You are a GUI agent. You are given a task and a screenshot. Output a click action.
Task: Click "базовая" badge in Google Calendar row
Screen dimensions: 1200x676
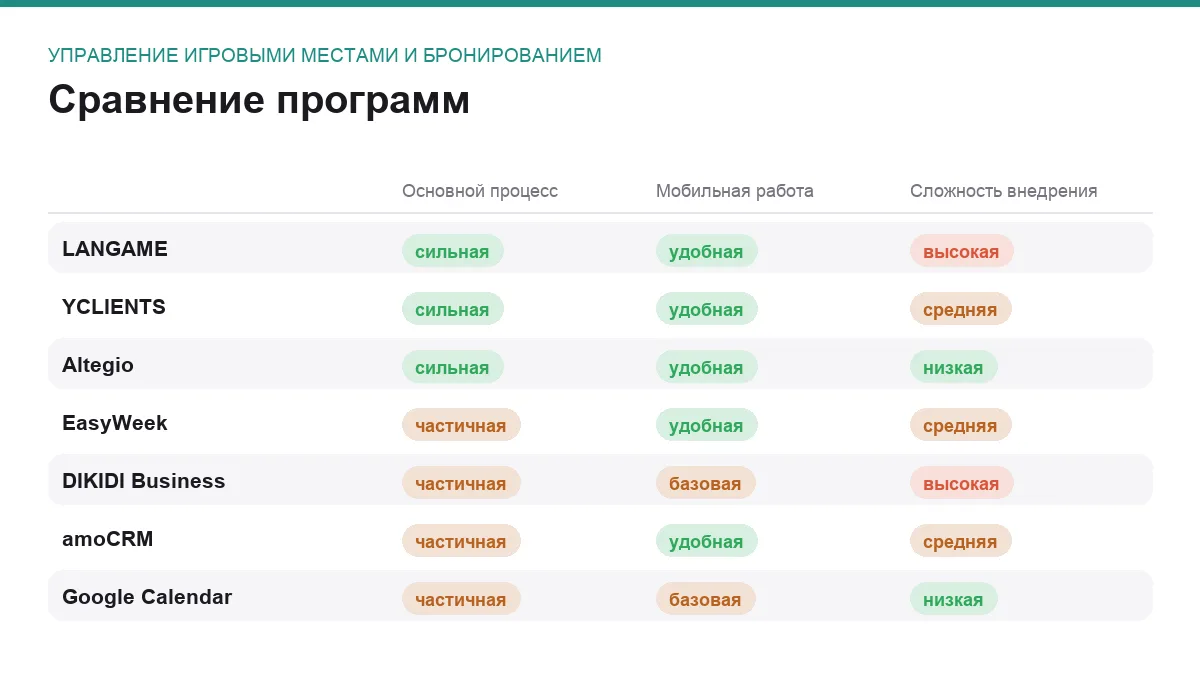(x=706, y=599)
